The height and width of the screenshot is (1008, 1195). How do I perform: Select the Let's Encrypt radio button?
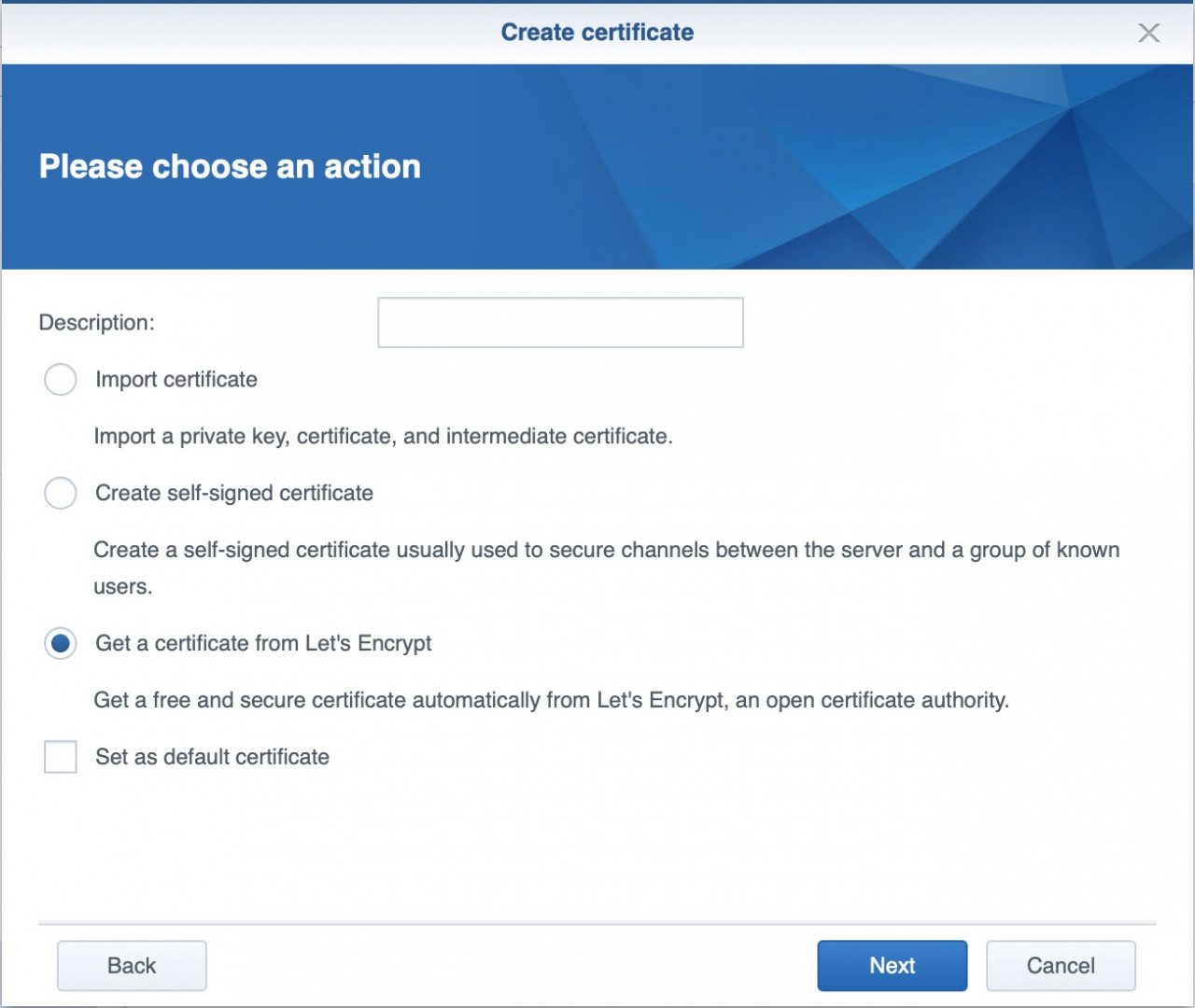pos(61,644)
